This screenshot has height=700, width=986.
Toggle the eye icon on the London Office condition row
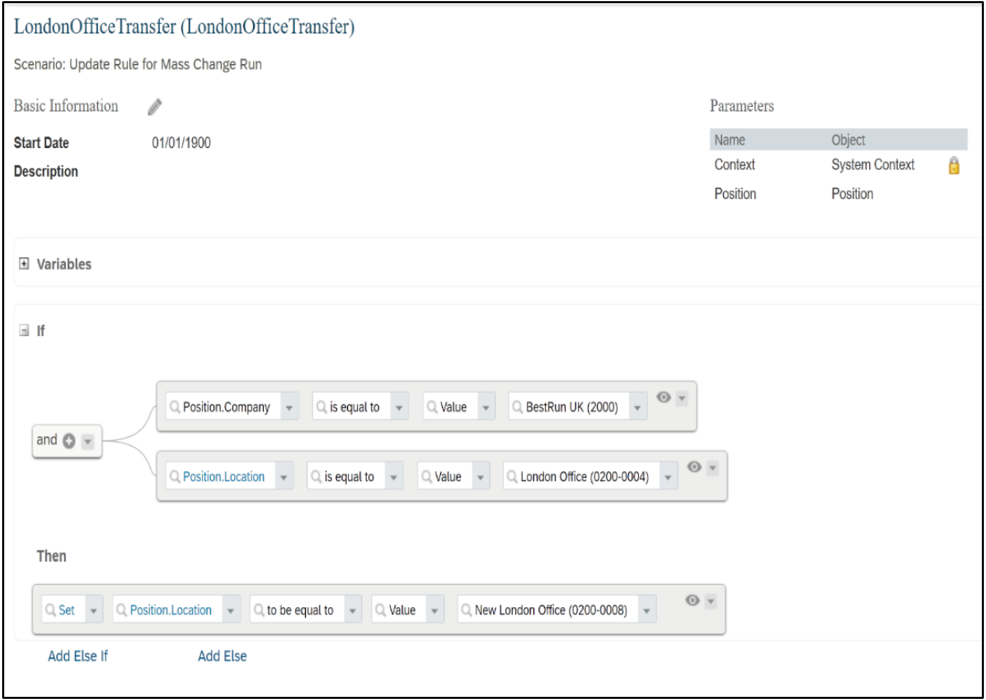pyautogui.click(x=695, y=467)
